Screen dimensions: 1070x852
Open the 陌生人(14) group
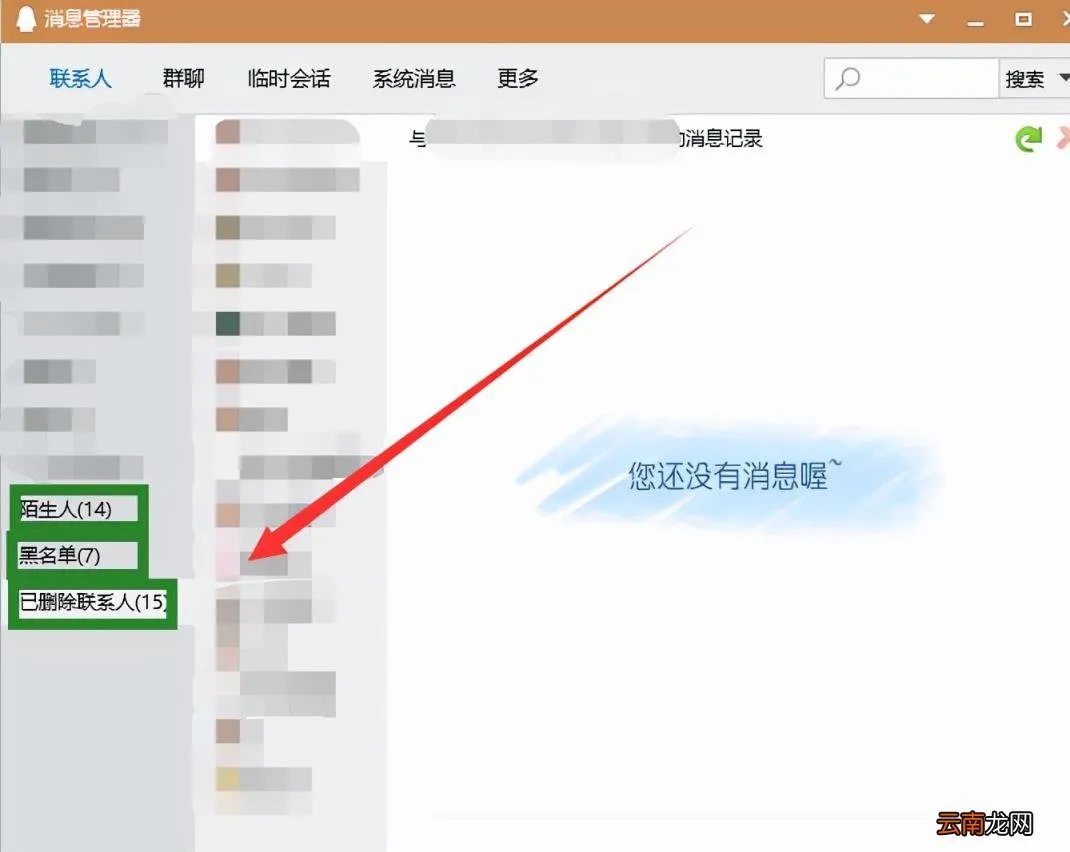(66, 509)
